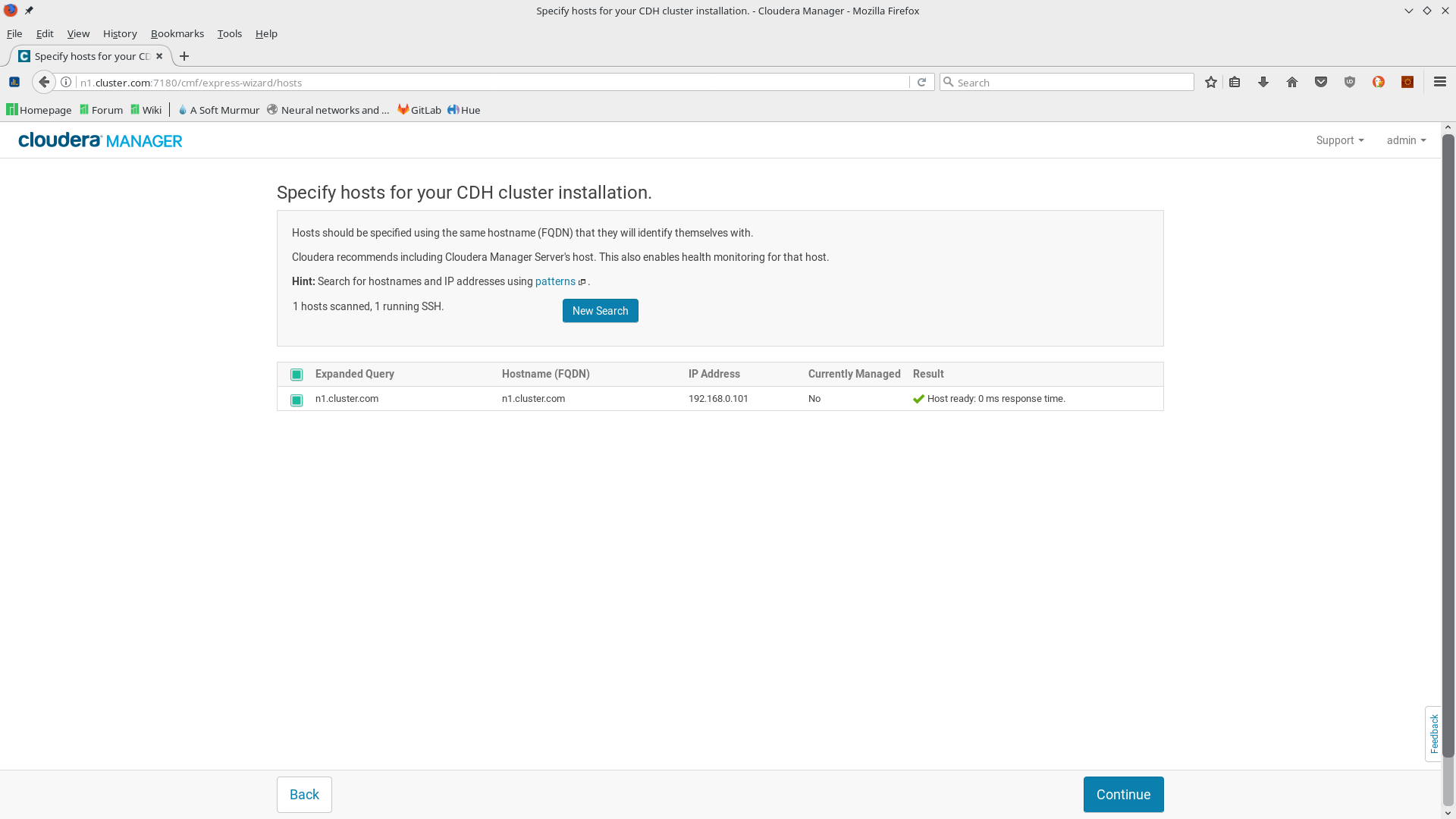Viewport: 1456px width, 819px height.
Task: Go to the Firefox home icon
Action: (1292, 82)
